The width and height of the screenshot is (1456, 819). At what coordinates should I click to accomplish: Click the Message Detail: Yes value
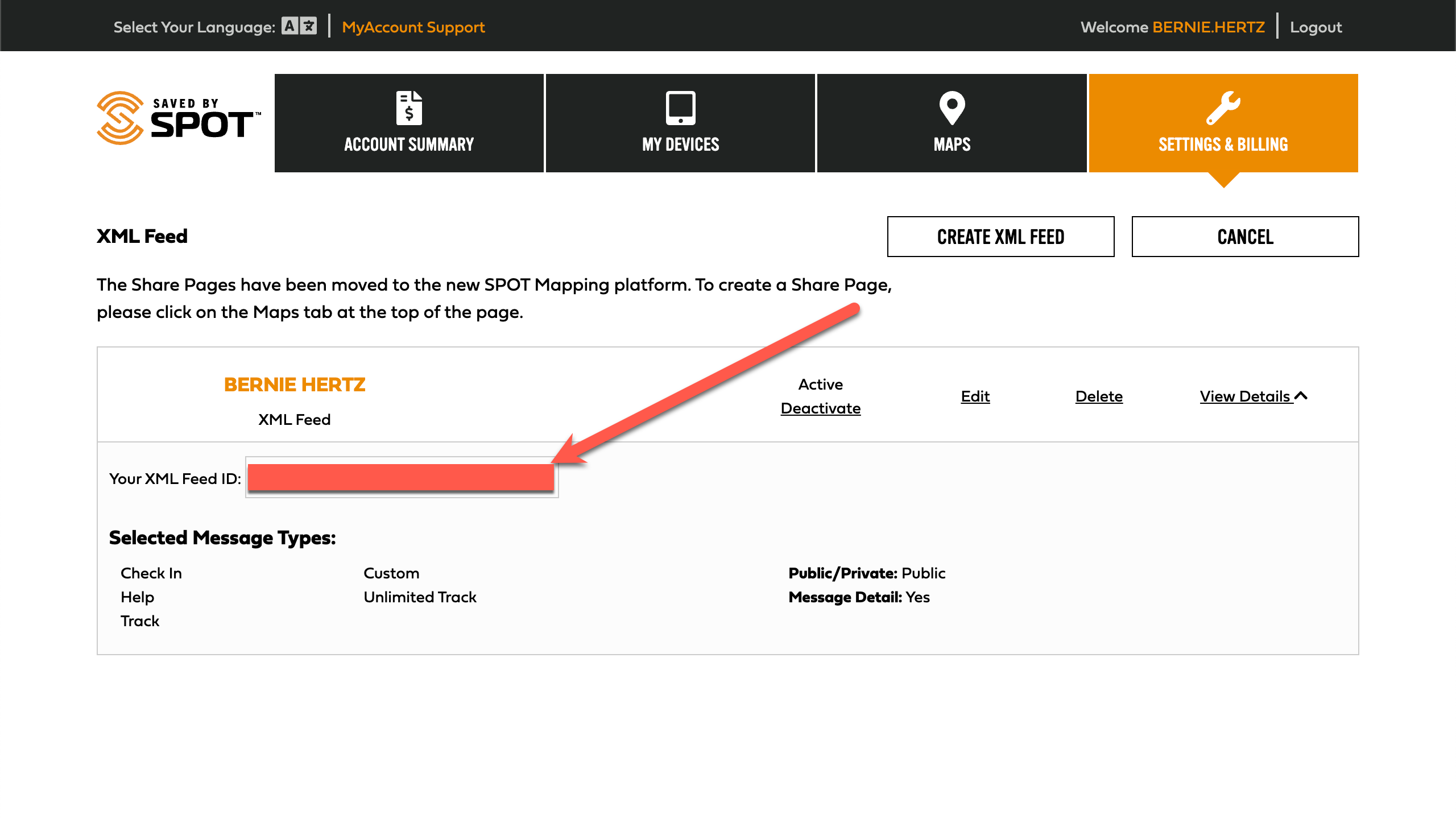pyautogui.click(x=859, y=597)
